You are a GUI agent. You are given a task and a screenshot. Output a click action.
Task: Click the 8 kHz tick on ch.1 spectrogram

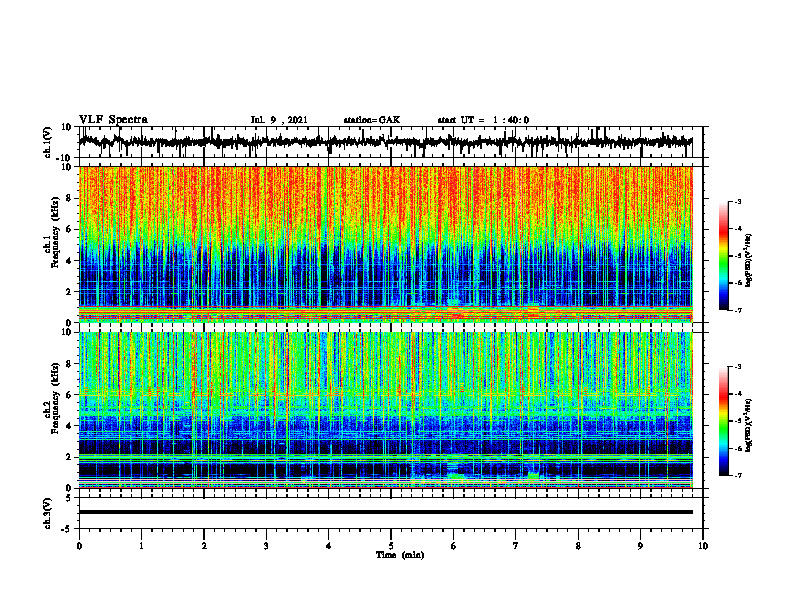[x=69, y=198]
